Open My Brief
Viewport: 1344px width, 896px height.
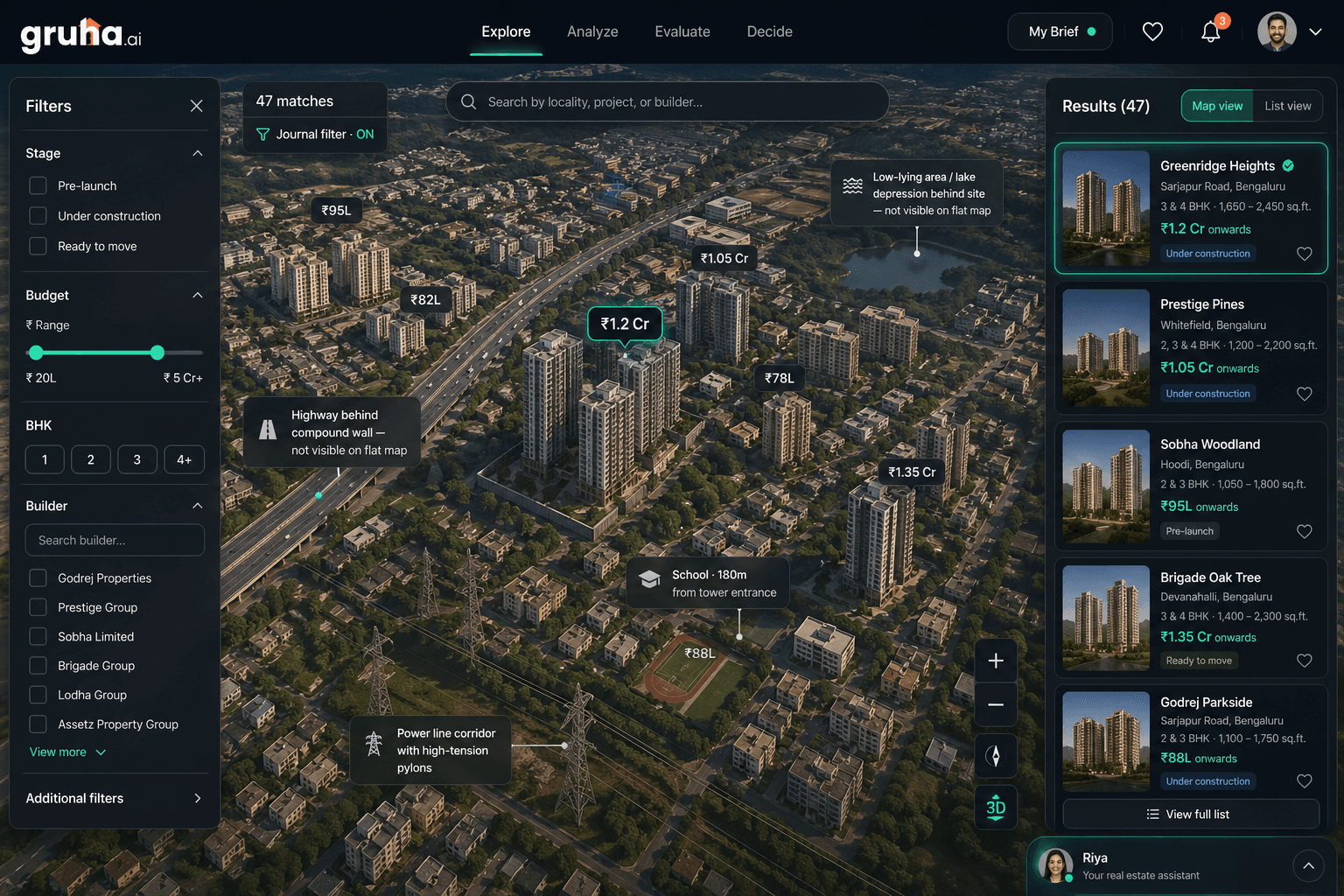pyautogui.click(x=1060, y=31)
